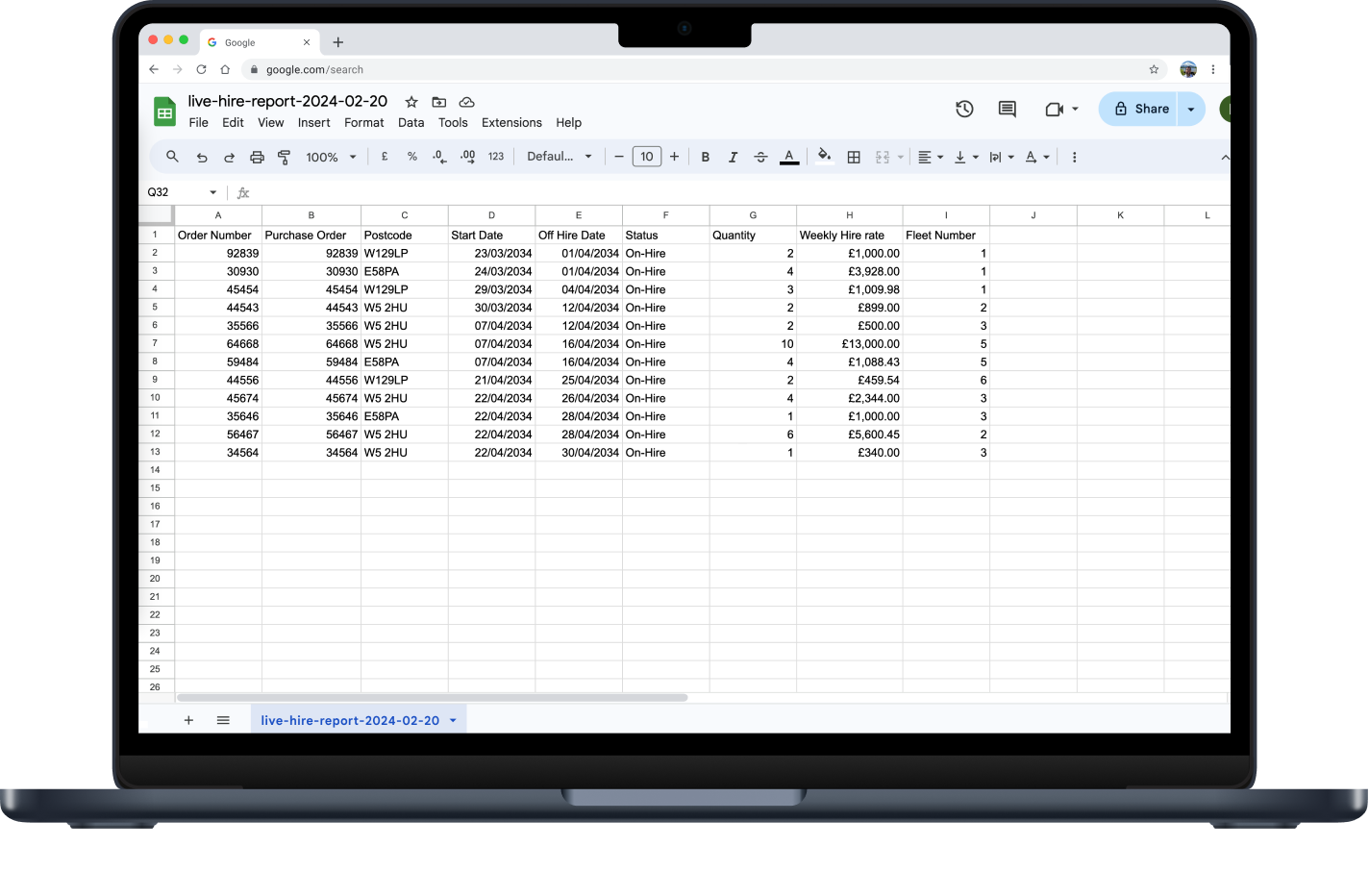Screen dimensions: 1369x896
Task: Open fill color picker
Action: coord(824,156)
